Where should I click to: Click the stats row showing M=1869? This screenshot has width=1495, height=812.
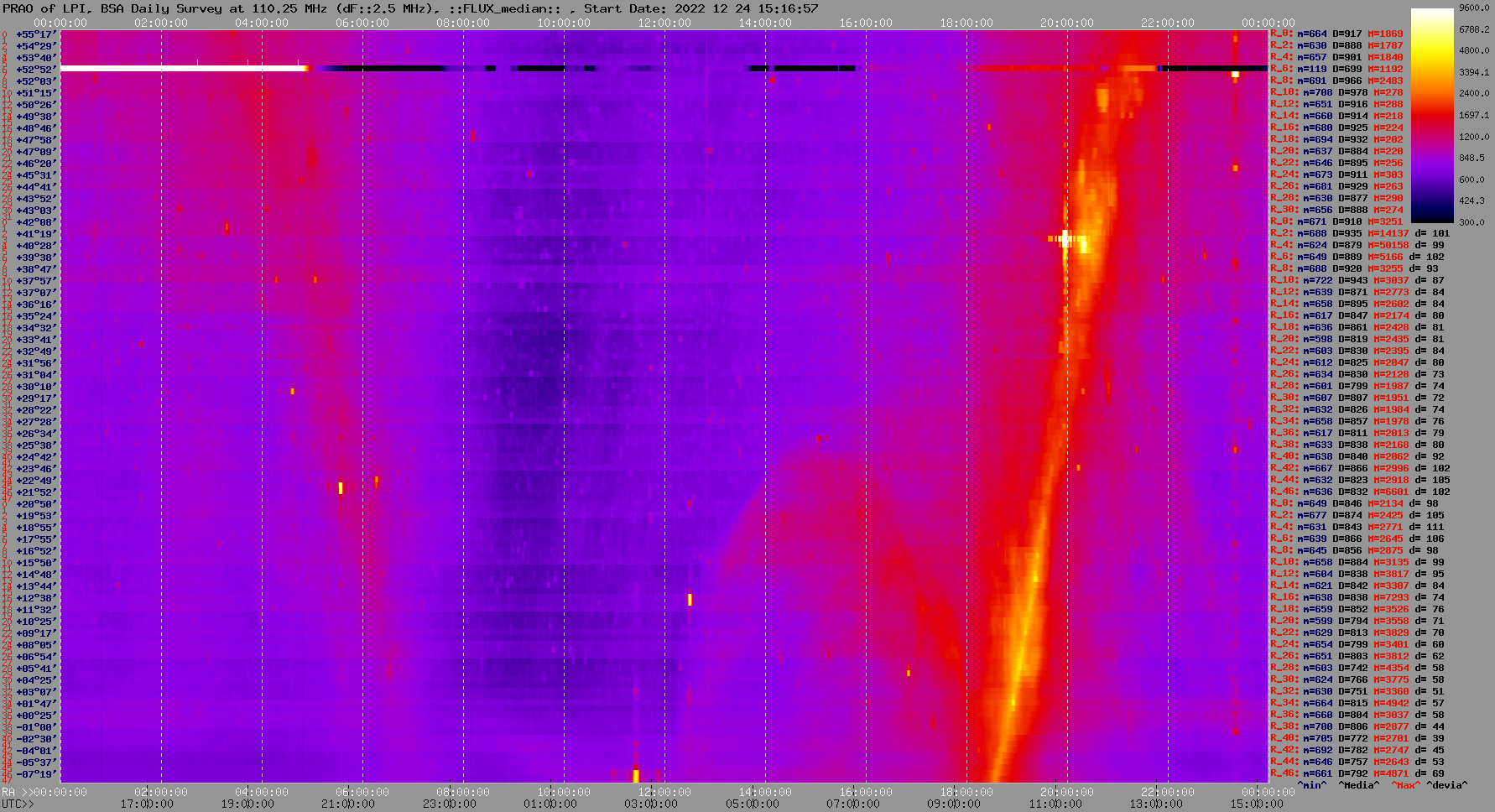1337,34
